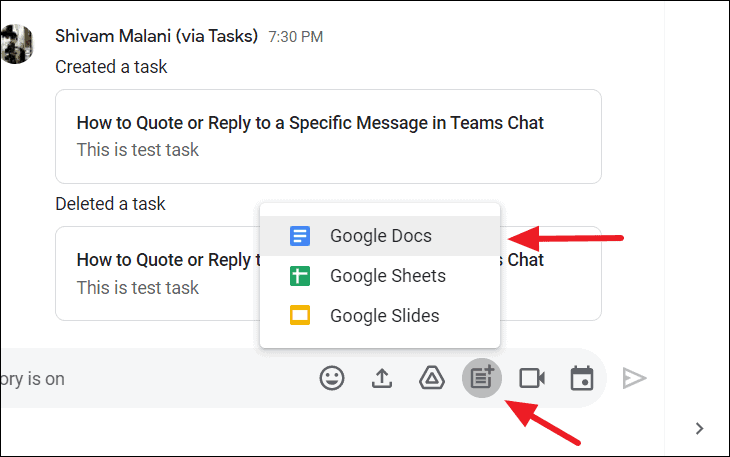This screenshot has height=457, width=730.
Task: Click the 7:30 PM timestamp
Action: pos(296,37)
